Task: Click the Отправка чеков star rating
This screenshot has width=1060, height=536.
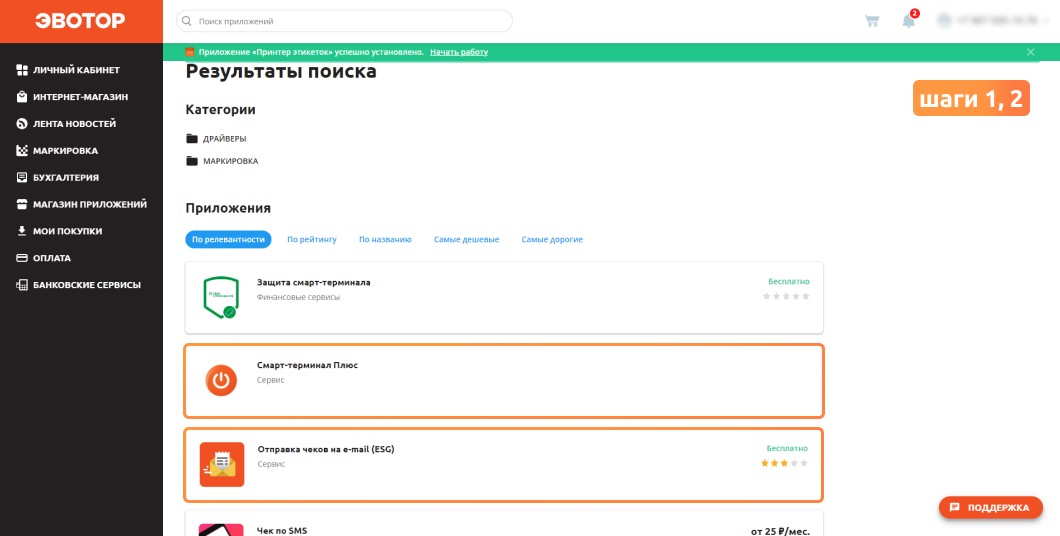Action: click(x=784, y=463)
